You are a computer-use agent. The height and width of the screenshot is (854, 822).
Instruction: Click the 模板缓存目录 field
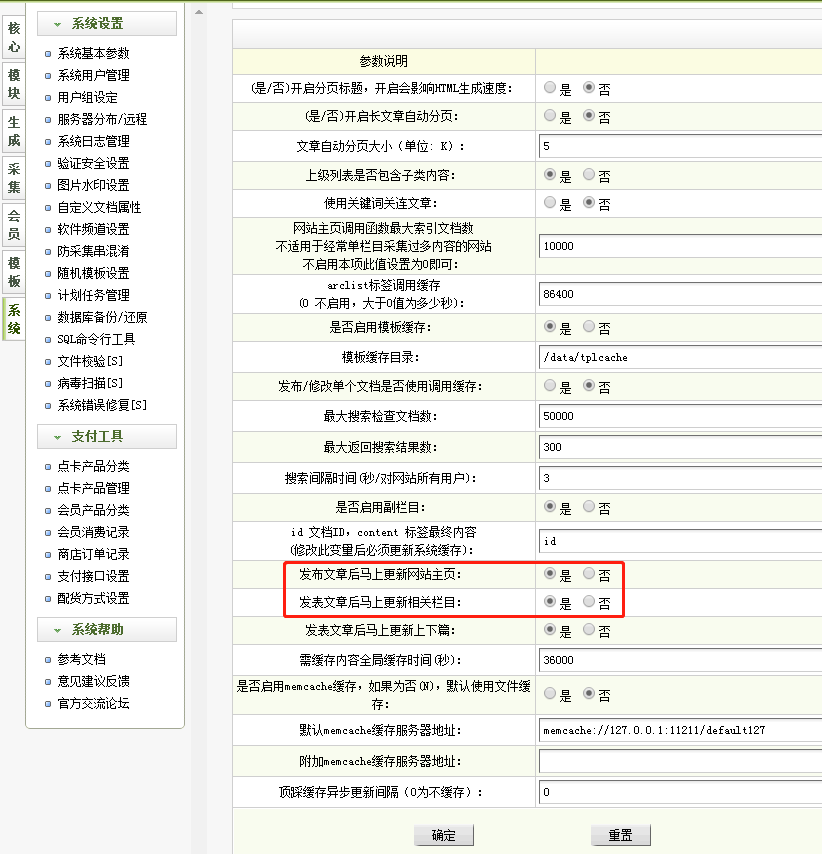pyautogui.click(x=680, y=357)
